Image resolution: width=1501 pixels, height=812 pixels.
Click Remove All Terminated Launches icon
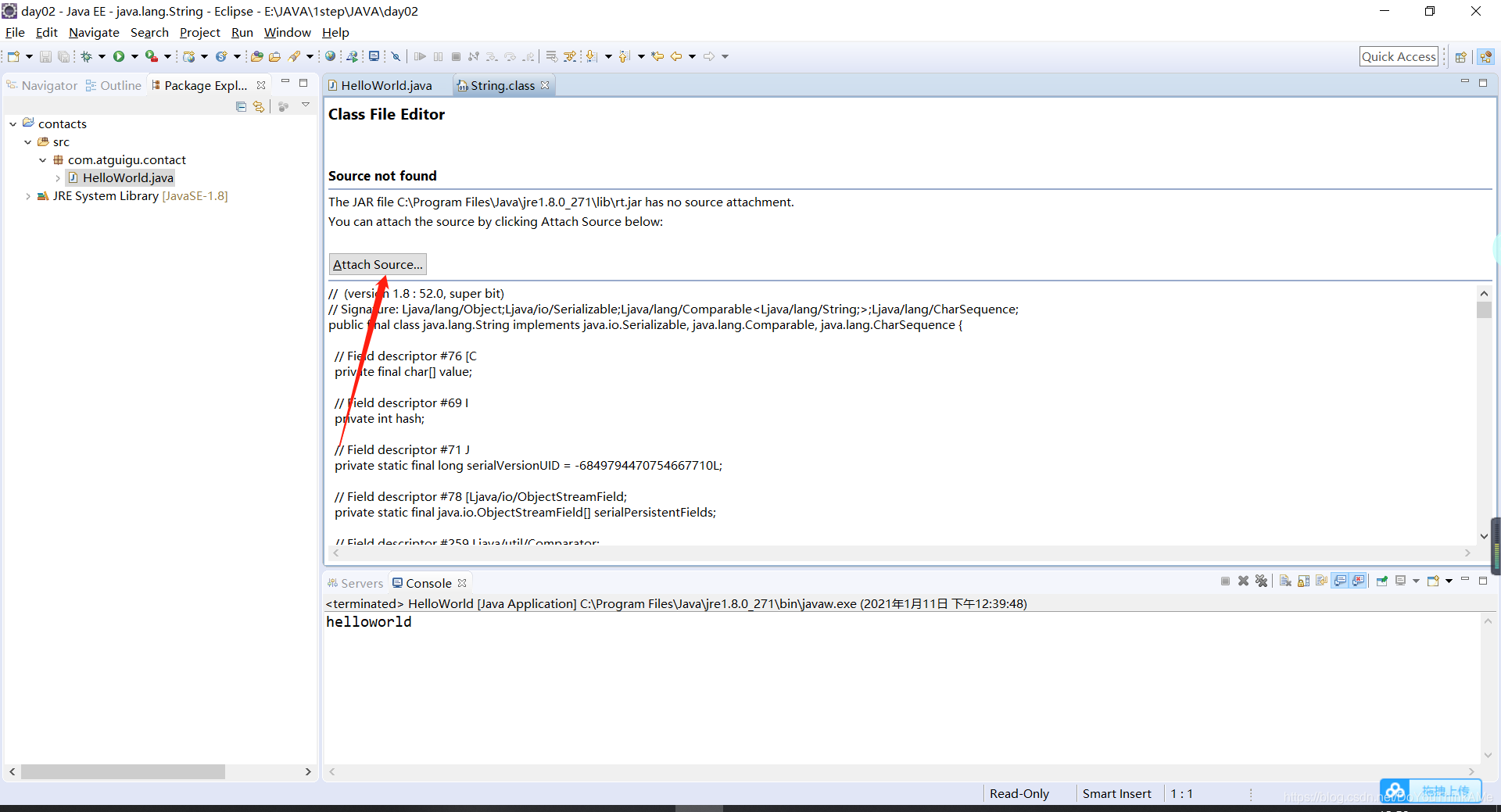point(1261,581)
